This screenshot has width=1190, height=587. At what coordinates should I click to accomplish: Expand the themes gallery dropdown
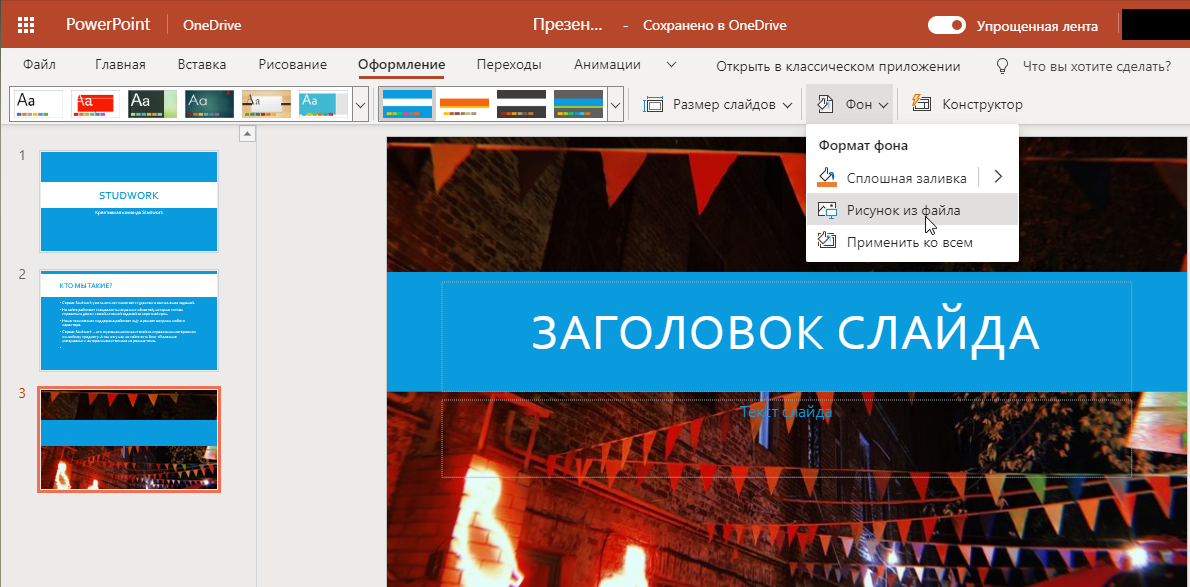coord(361,104)
